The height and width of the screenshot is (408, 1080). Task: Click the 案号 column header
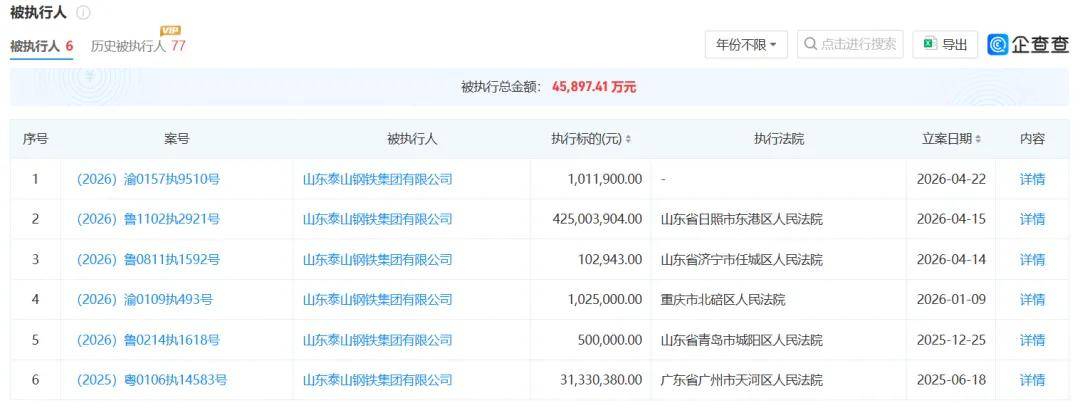(x=176, y=139)
